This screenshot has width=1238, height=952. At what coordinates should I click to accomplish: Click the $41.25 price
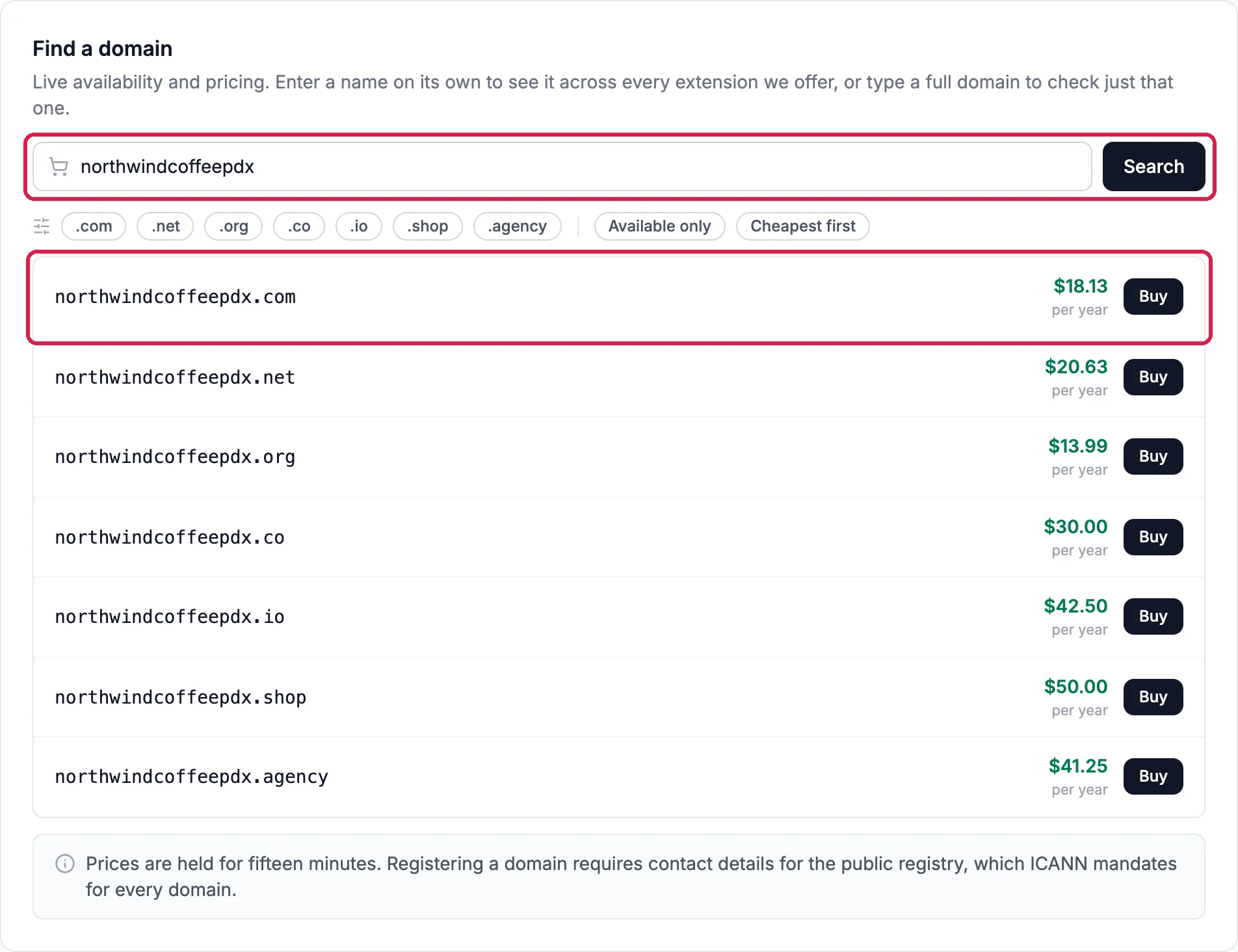click(1078, 766)
